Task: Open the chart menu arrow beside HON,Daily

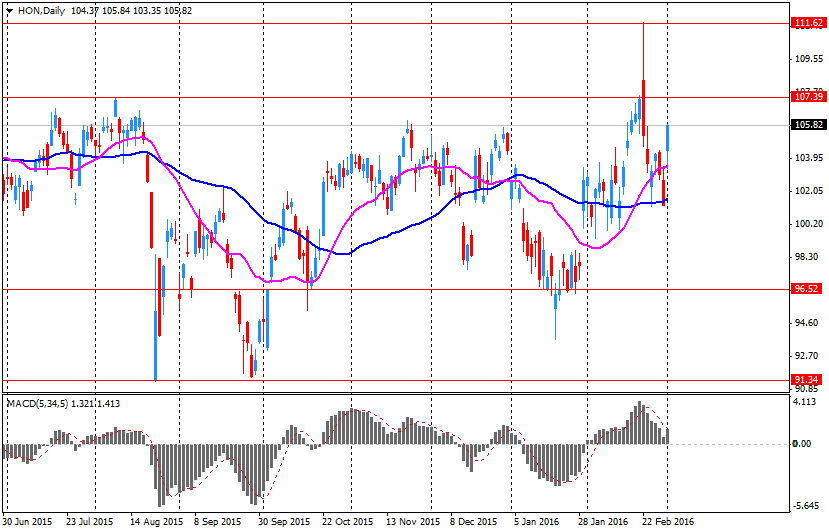Action: 10,11
